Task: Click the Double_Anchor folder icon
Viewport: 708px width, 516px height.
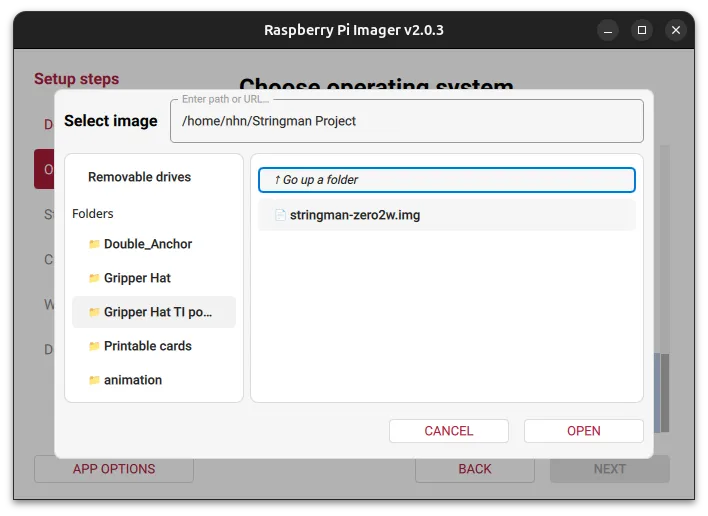Action: pos(94,244)
